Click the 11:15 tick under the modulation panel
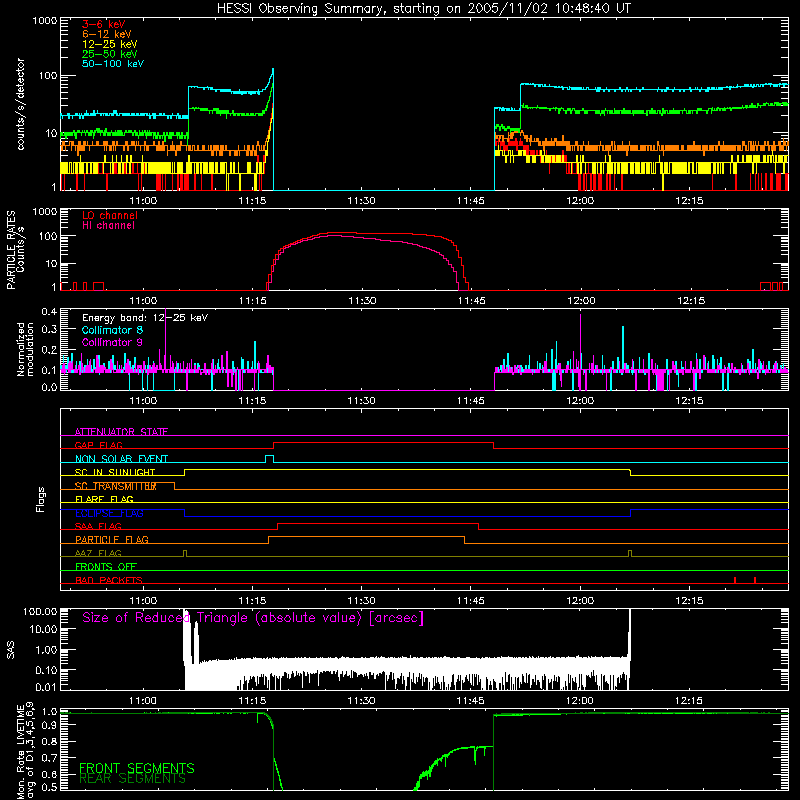This screenshot has width=800, height=800. (x=252, y=401)
